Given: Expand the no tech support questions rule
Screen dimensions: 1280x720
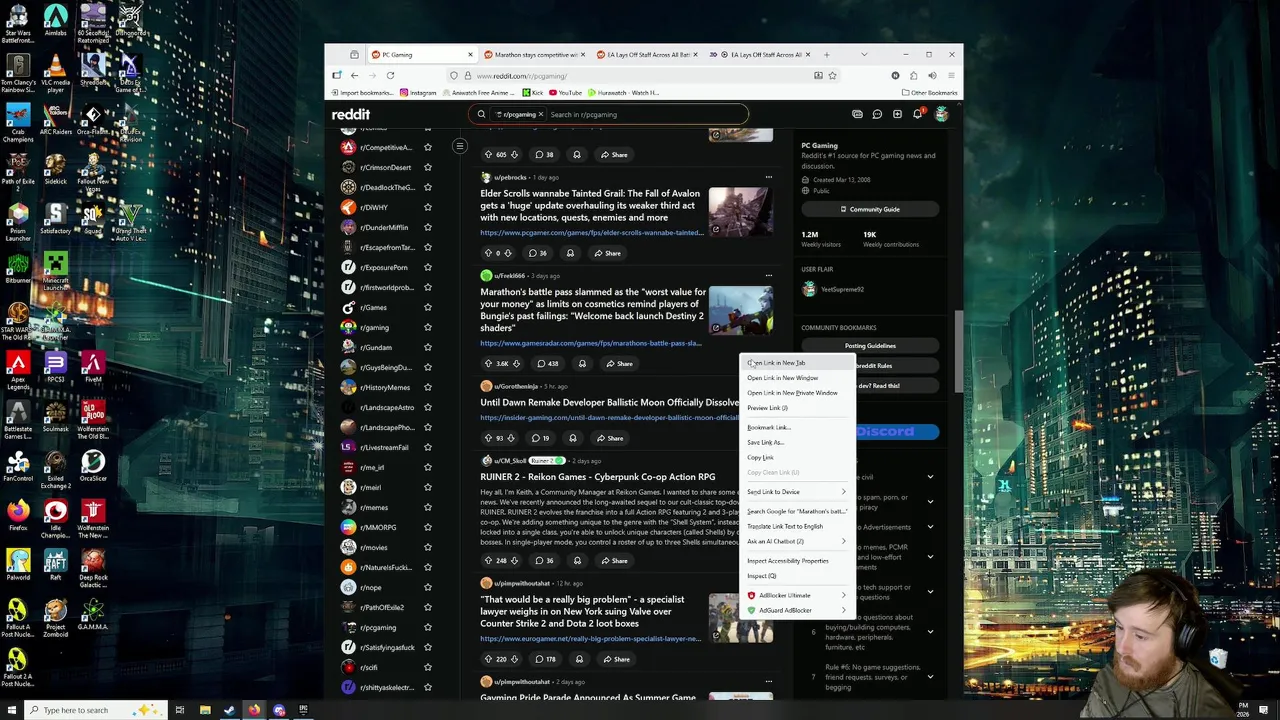Looking at the screenshot, I should tap(930, 591).
